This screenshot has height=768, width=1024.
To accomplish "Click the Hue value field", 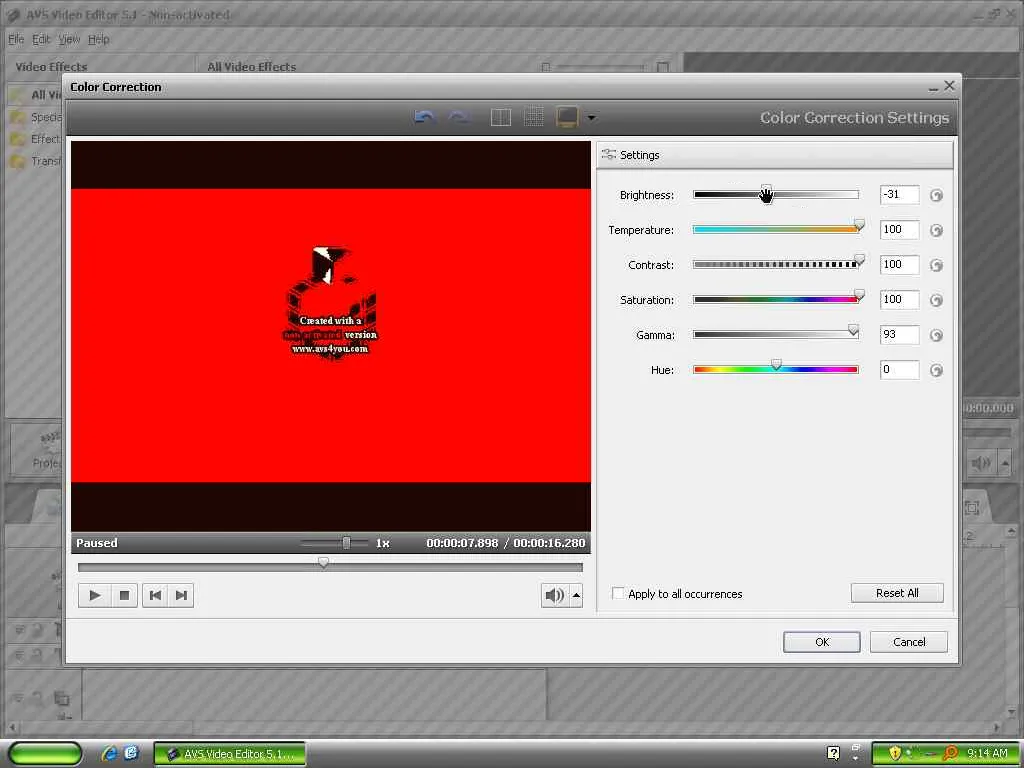I will 899,370.
